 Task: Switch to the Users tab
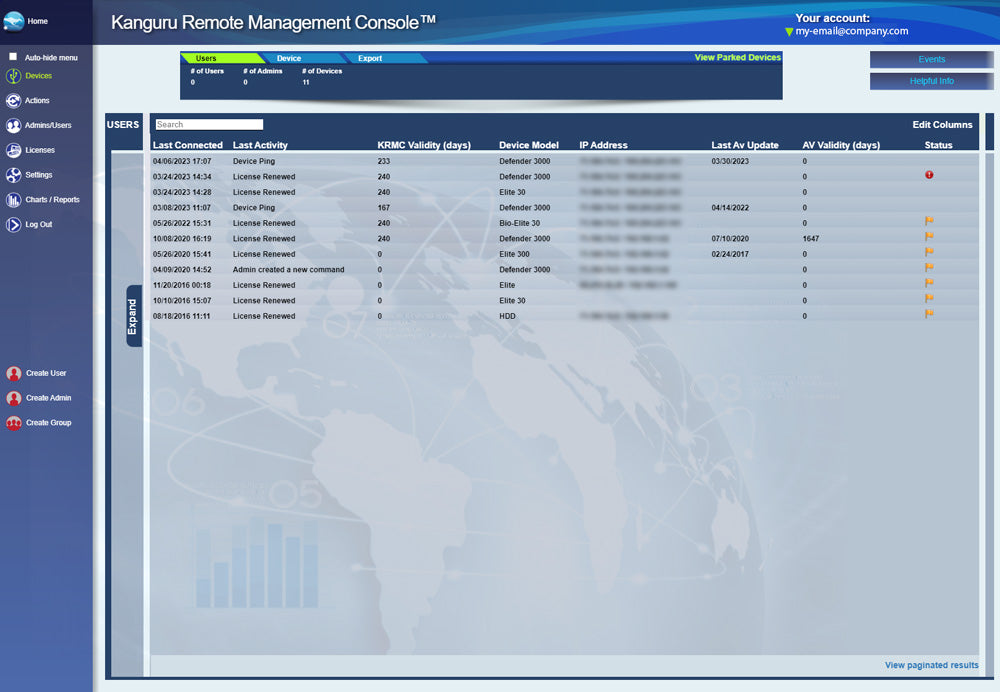[x=206, y=58]
